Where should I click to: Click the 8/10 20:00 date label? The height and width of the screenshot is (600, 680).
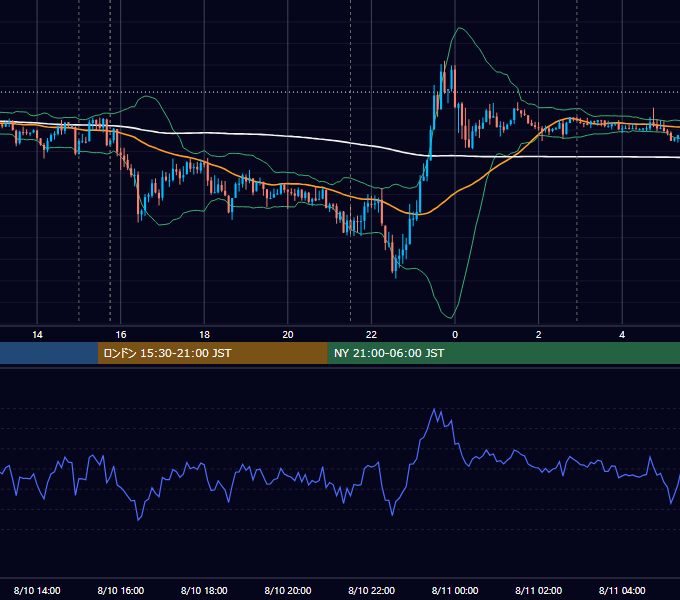288,590
